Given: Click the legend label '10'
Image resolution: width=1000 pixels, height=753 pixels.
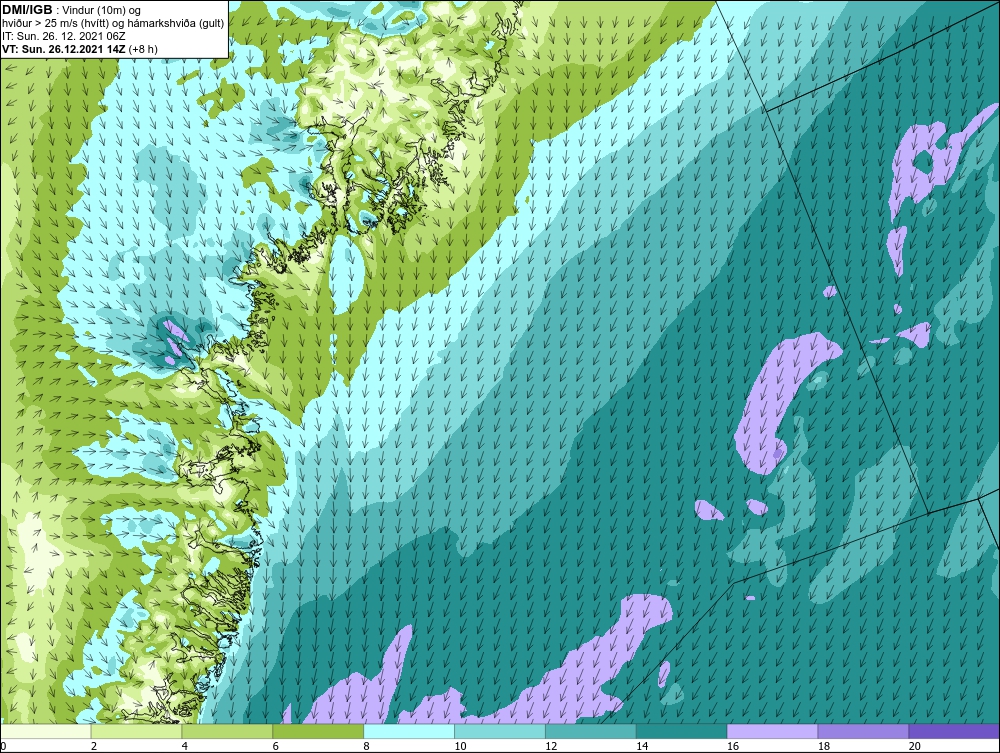Looking at the screenshot, I should 460,746.
